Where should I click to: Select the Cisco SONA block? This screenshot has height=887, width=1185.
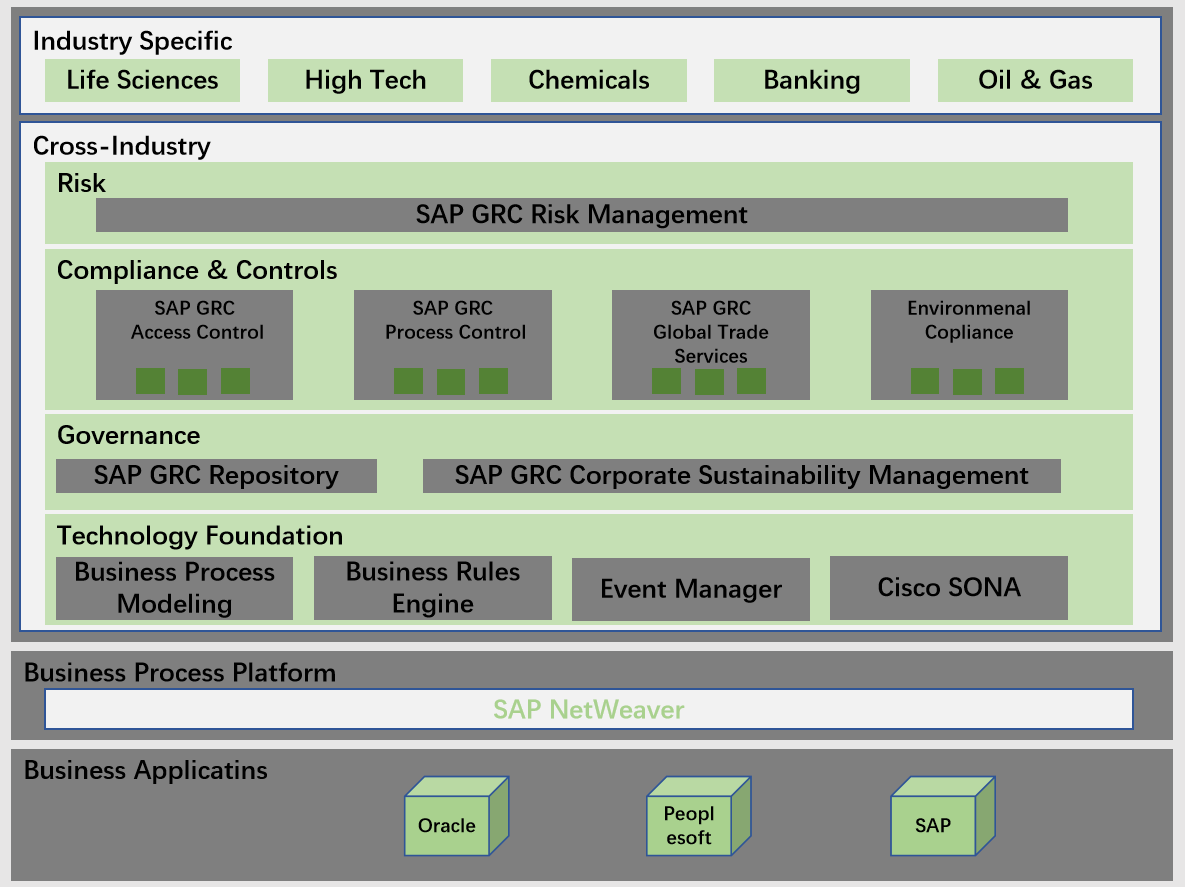949,588
